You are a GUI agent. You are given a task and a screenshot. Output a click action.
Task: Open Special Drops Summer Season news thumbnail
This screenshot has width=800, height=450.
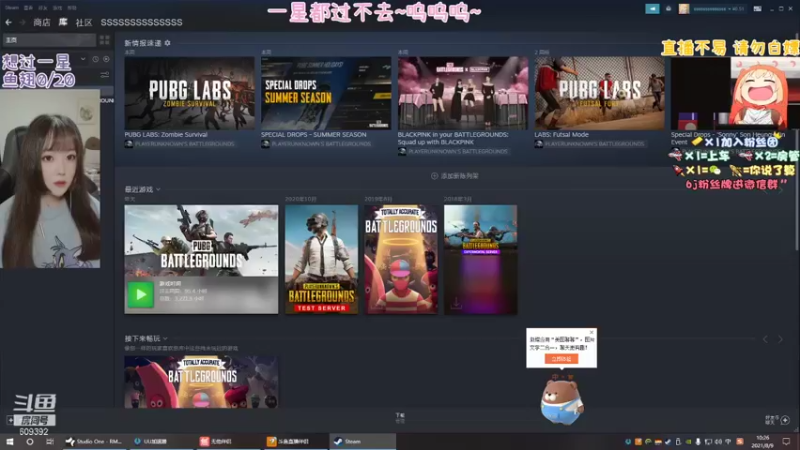326,92
